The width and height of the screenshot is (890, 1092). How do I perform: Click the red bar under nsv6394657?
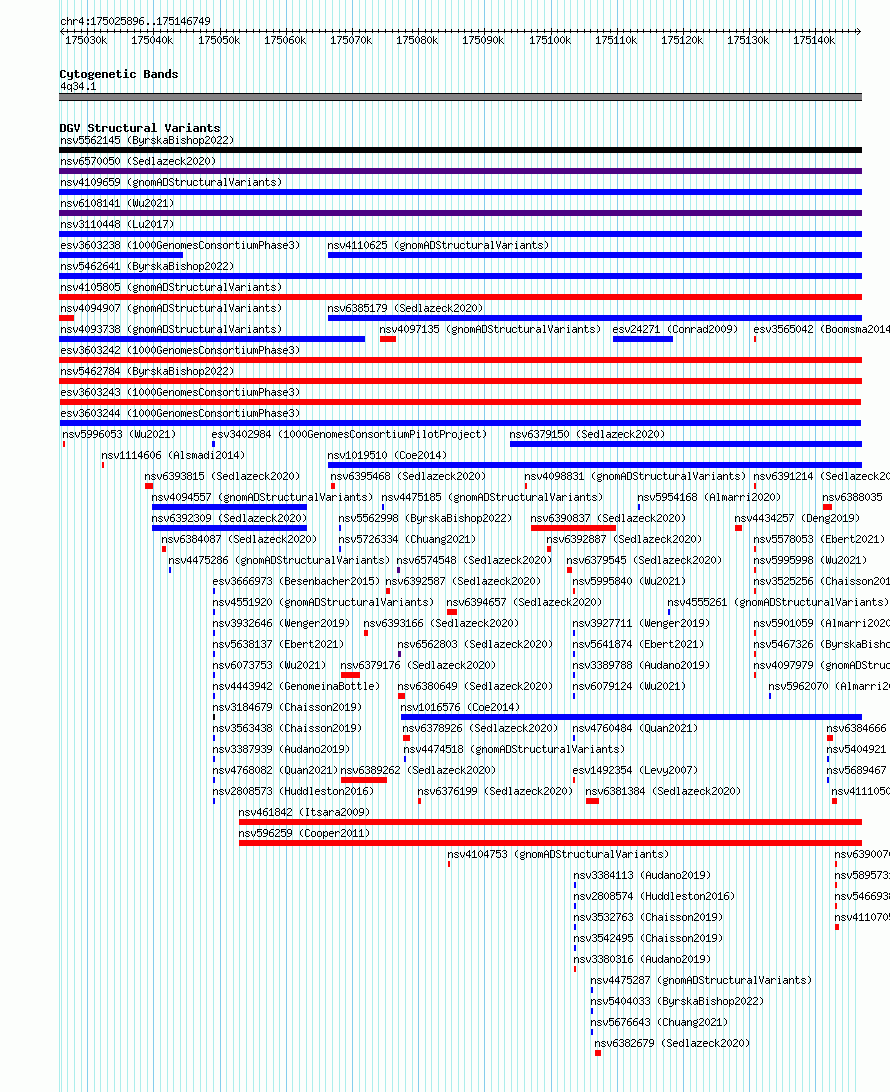pyautogui.click(x=452, y=611)
